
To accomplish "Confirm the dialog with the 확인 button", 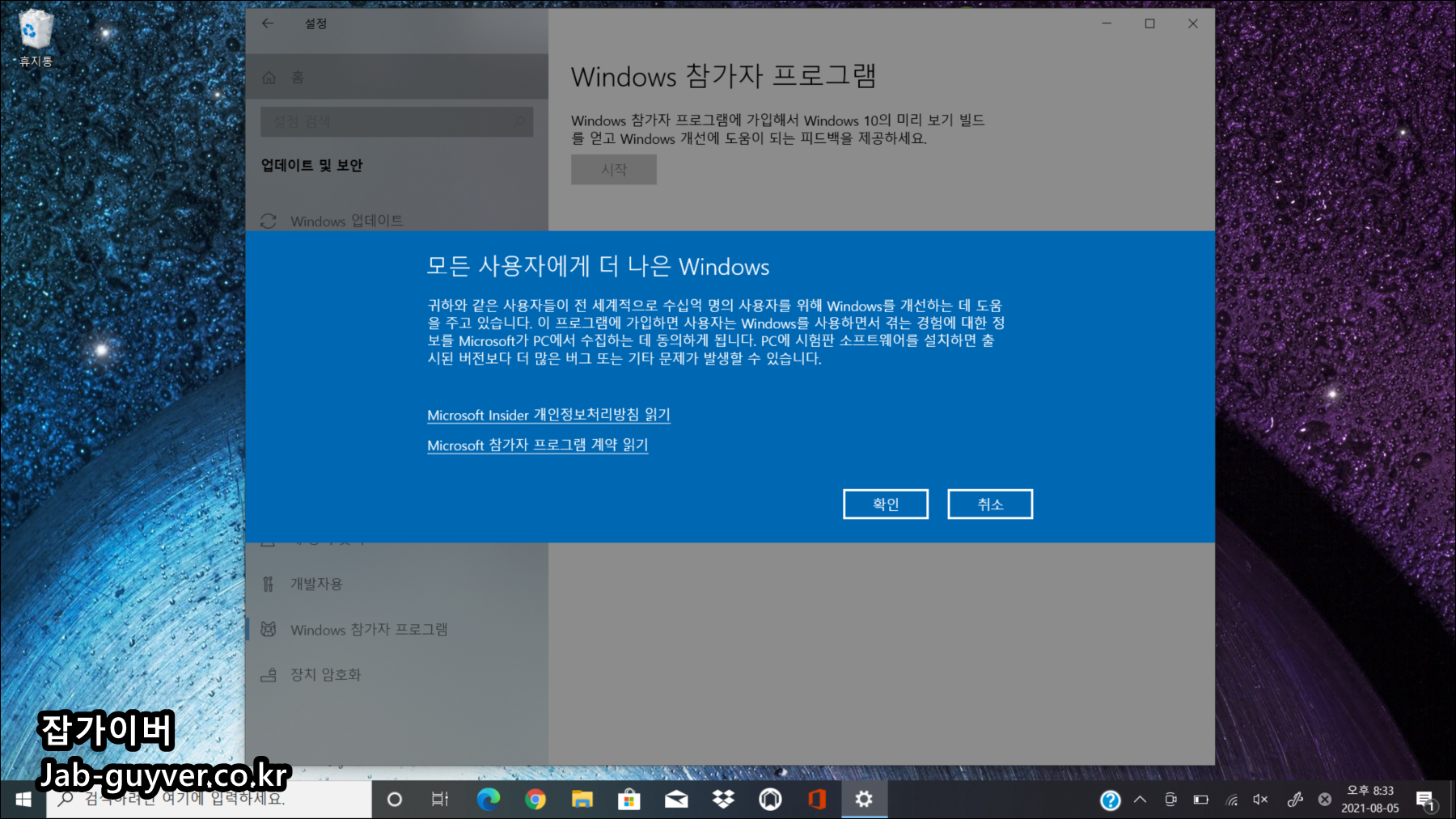I will click(x=885, y=504).
